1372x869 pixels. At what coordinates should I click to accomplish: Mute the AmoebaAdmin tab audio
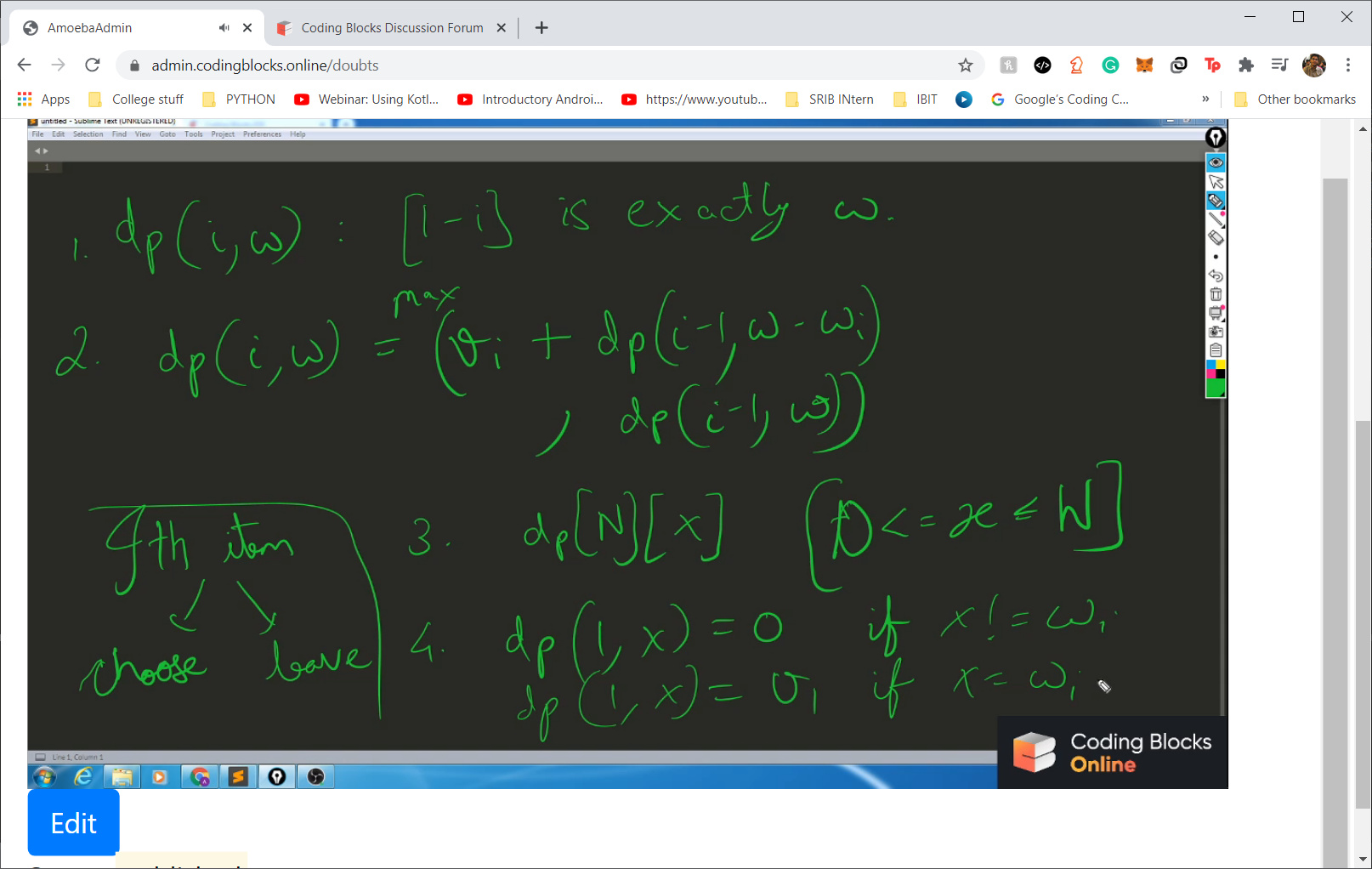pos(224,28)
